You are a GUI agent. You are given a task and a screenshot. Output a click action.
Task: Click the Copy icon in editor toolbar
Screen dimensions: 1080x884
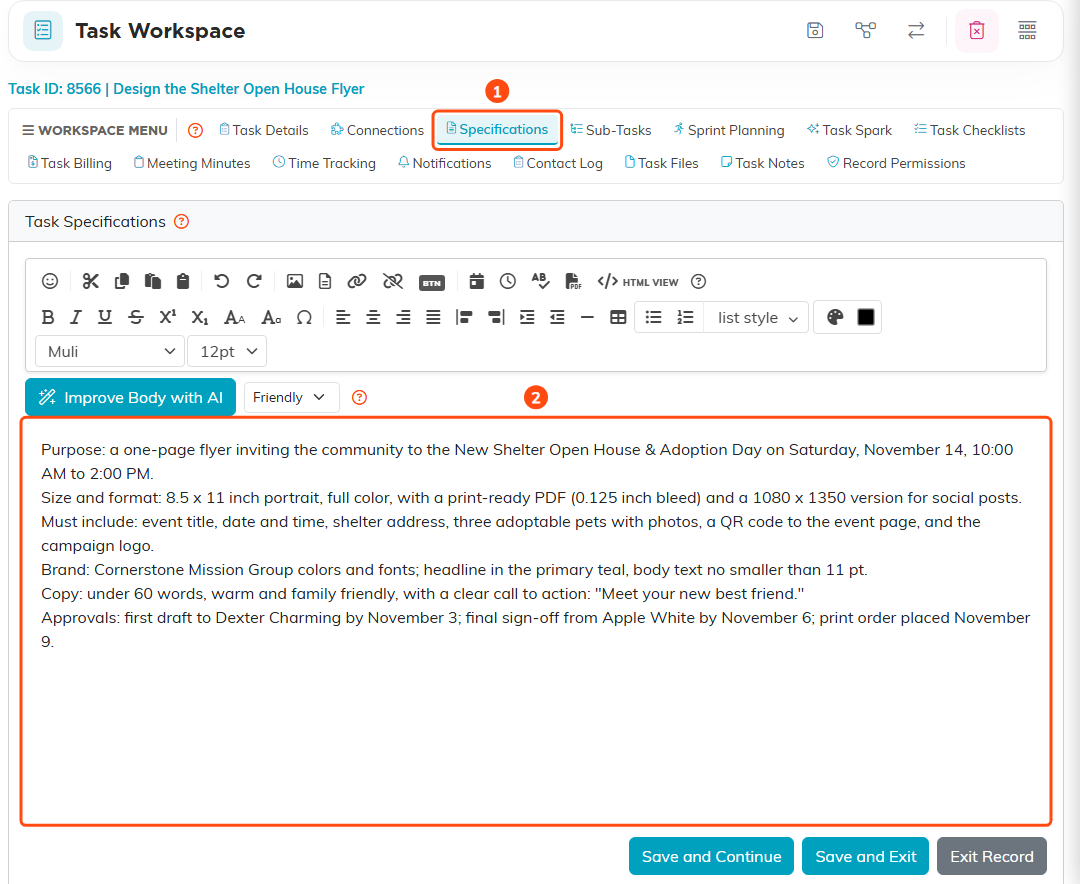point(122,281)
